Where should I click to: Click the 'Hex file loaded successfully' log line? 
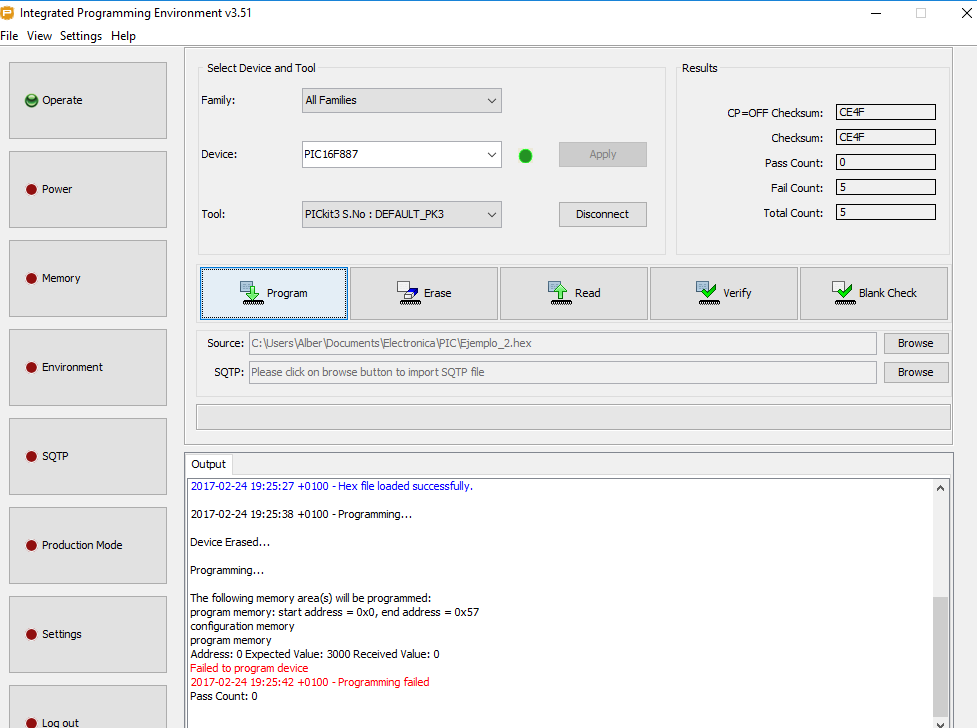(331, 486)
